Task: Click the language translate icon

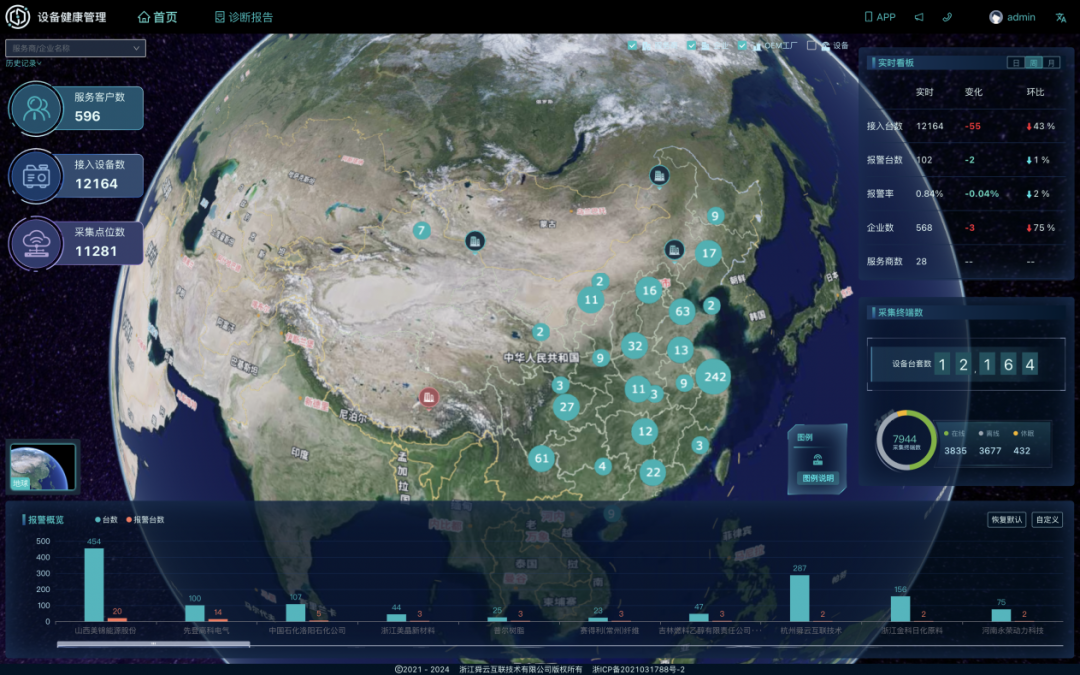Action: [x=1061, y=18]
